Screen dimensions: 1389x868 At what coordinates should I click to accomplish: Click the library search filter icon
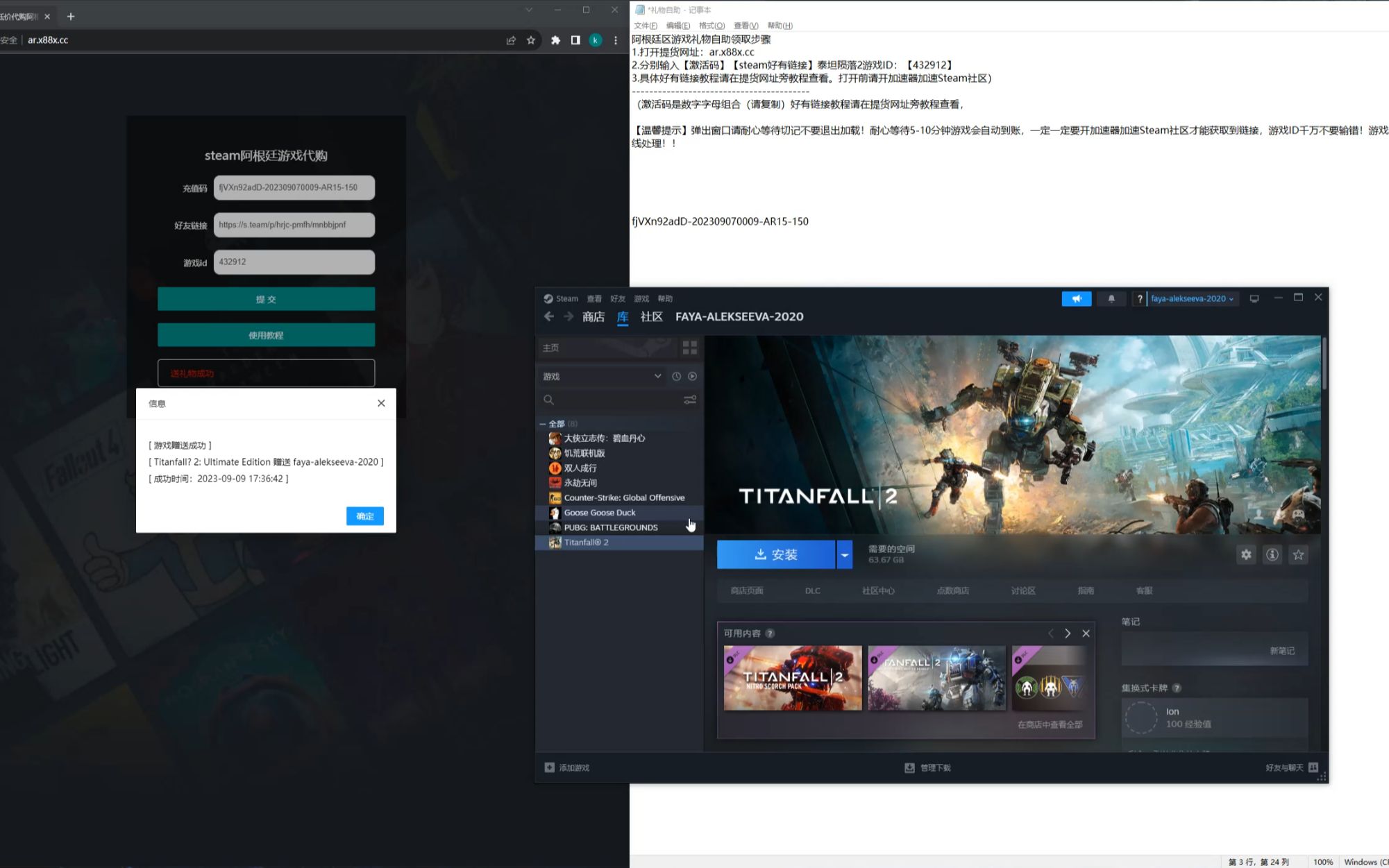click(x=691, y=400)
